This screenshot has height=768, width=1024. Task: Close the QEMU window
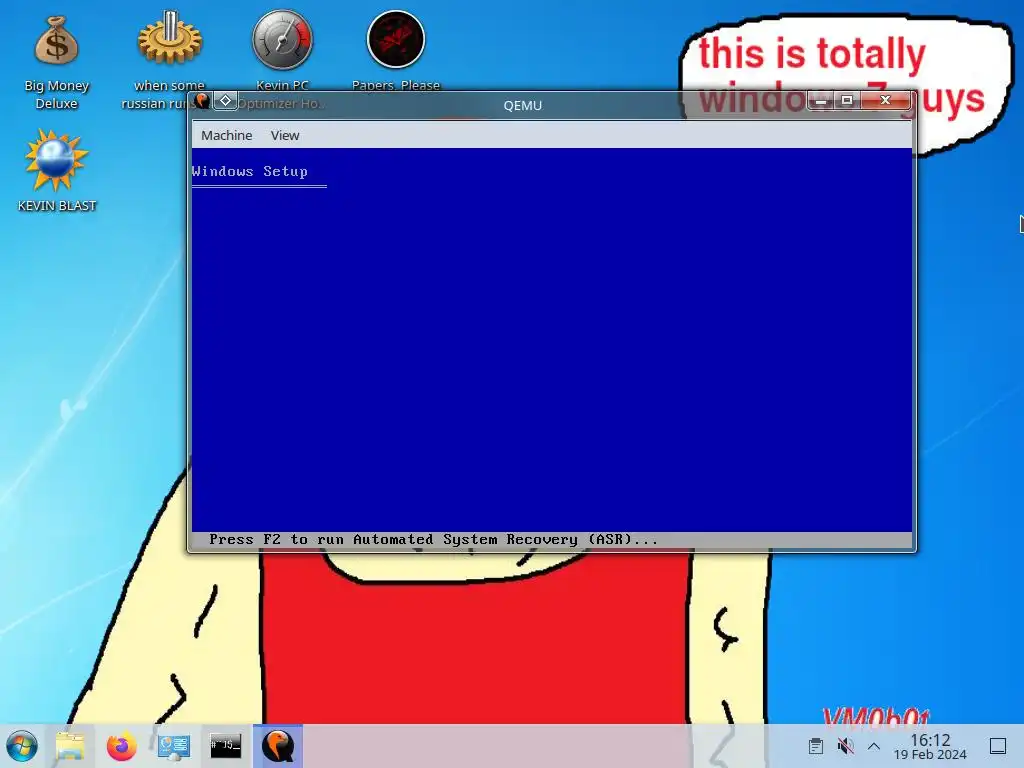[886, 100]
